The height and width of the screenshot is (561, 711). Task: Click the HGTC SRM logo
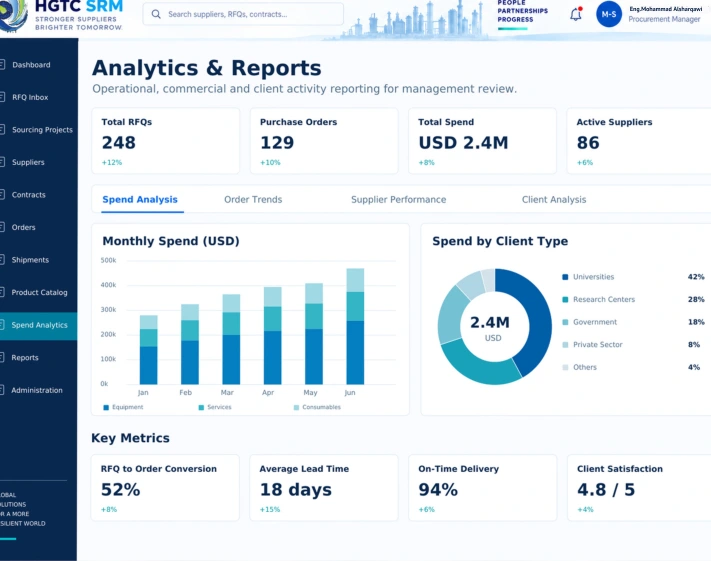61,15
